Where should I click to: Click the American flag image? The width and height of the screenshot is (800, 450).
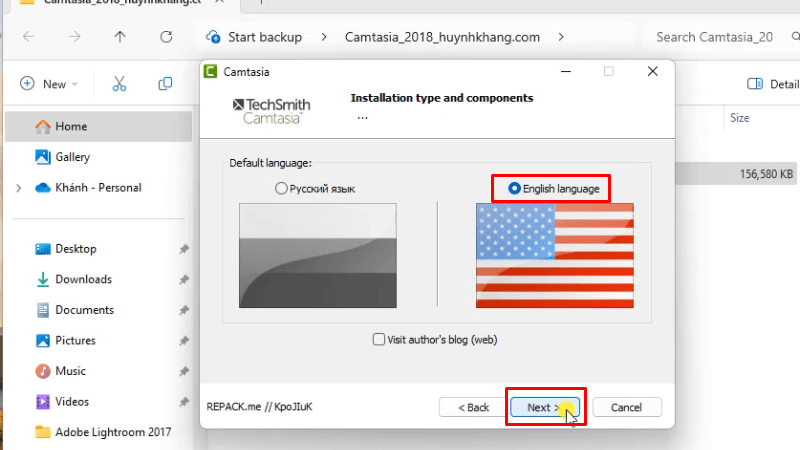tap(554, 254)
